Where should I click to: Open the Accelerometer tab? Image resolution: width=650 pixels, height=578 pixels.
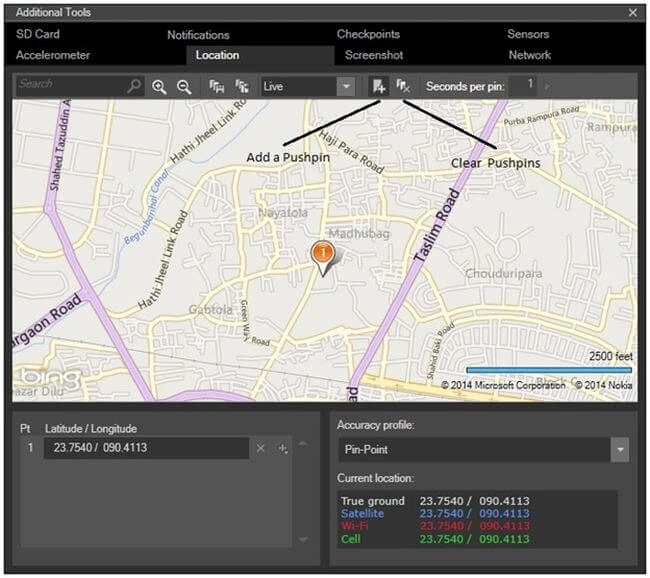(x=53, y=55)
